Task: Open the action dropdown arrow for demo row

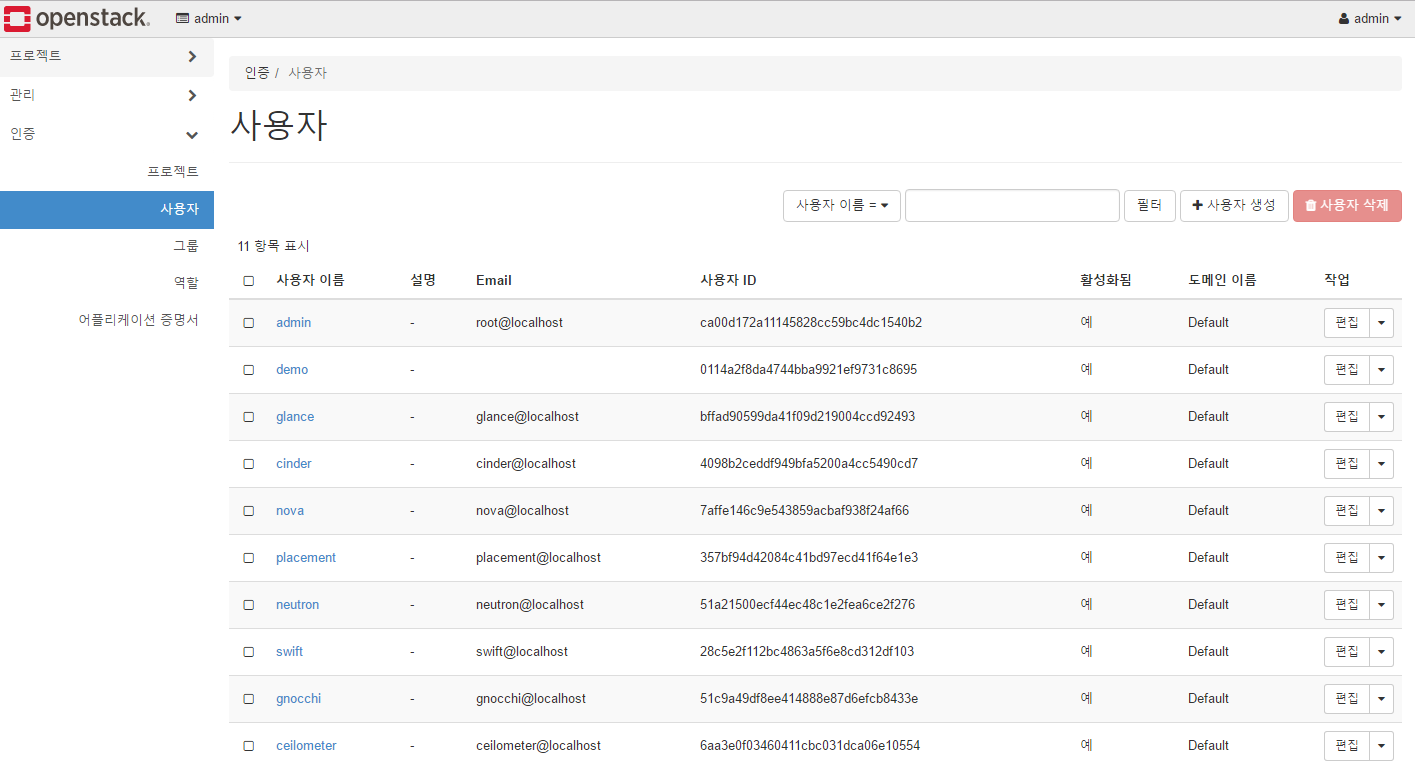Action: 1381,370
